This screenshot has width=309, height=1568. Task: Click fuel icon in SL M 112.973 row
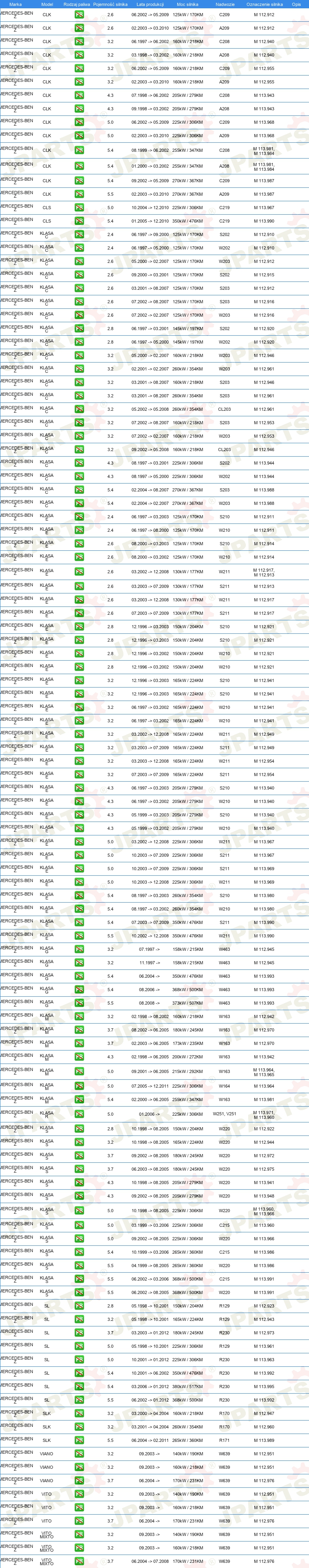click(79, 1332)
